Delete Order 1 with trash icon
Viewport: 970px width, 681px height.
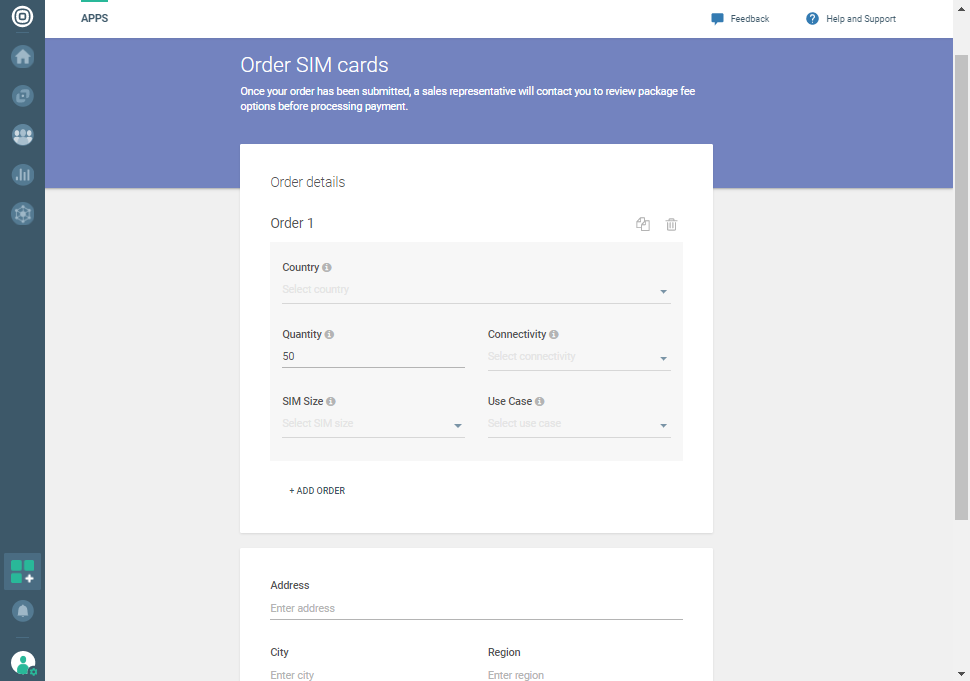tap(672, 224)
